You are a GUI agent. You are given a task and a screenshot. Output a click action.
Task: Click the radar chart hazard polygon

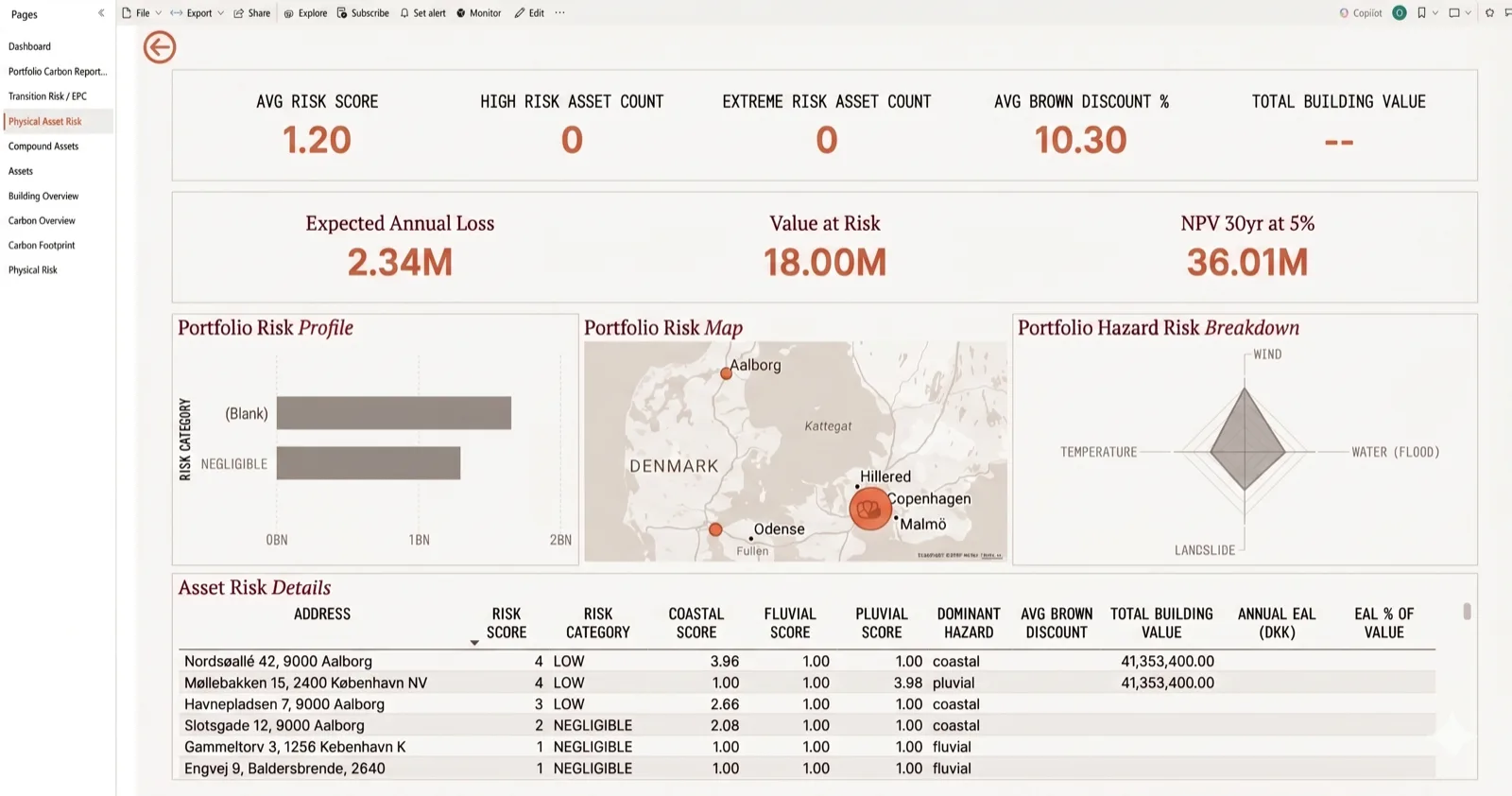point(1246,441)
